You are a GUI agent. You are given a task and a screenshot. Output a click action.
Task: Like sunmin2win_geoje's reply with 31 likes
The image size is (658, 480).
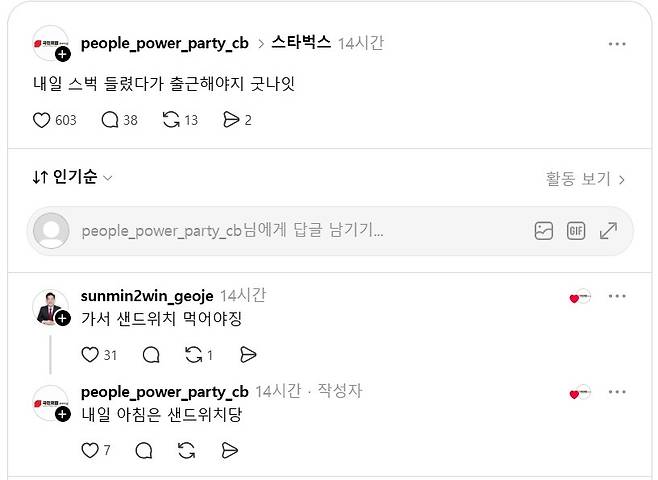click(90, 355)
